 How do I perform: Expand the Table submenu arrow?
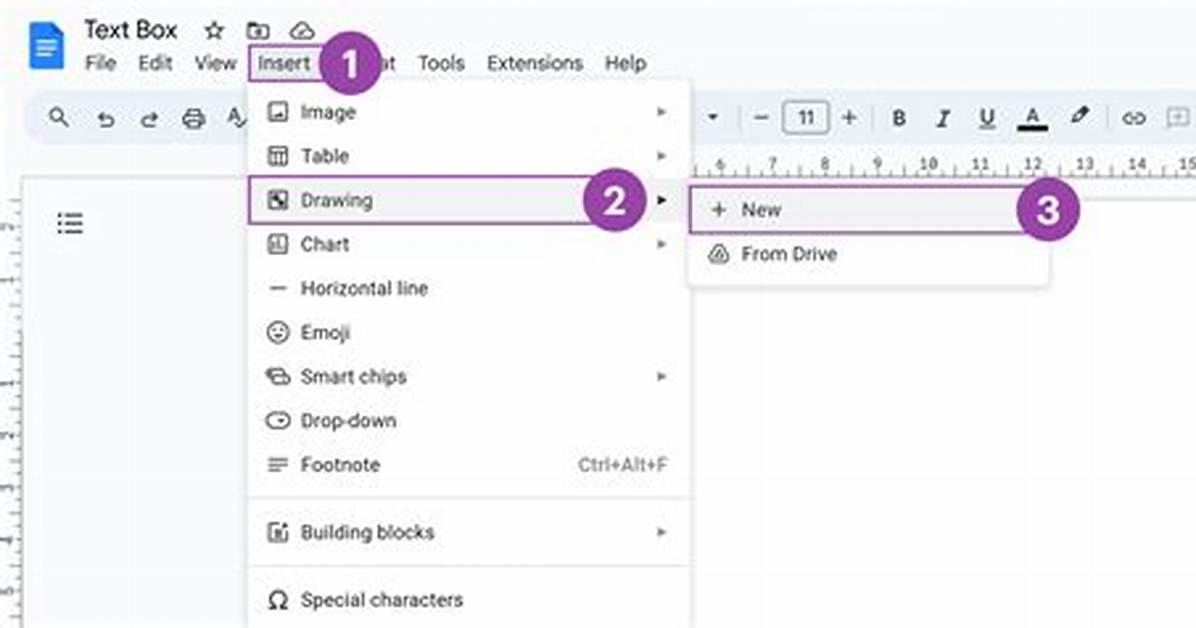coord(661,156)
